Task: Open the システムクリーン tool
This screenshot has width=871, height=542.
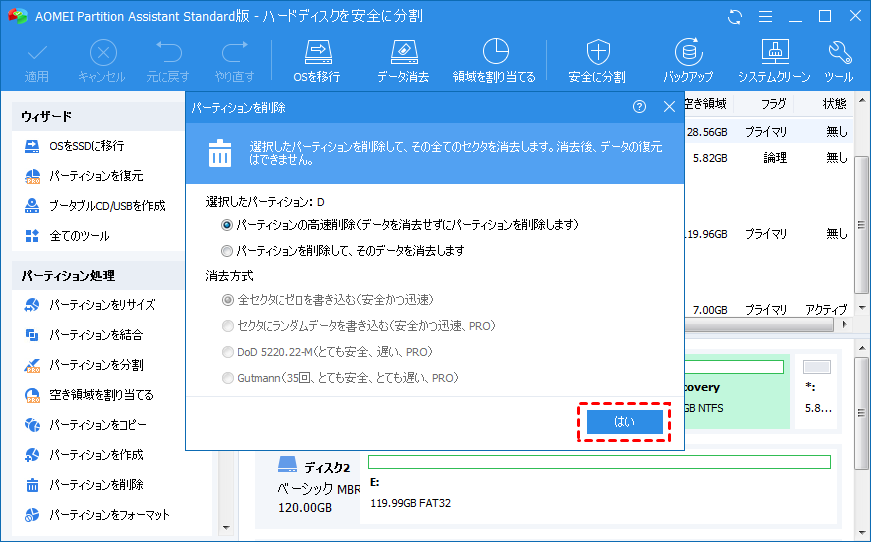Action: 774,62
